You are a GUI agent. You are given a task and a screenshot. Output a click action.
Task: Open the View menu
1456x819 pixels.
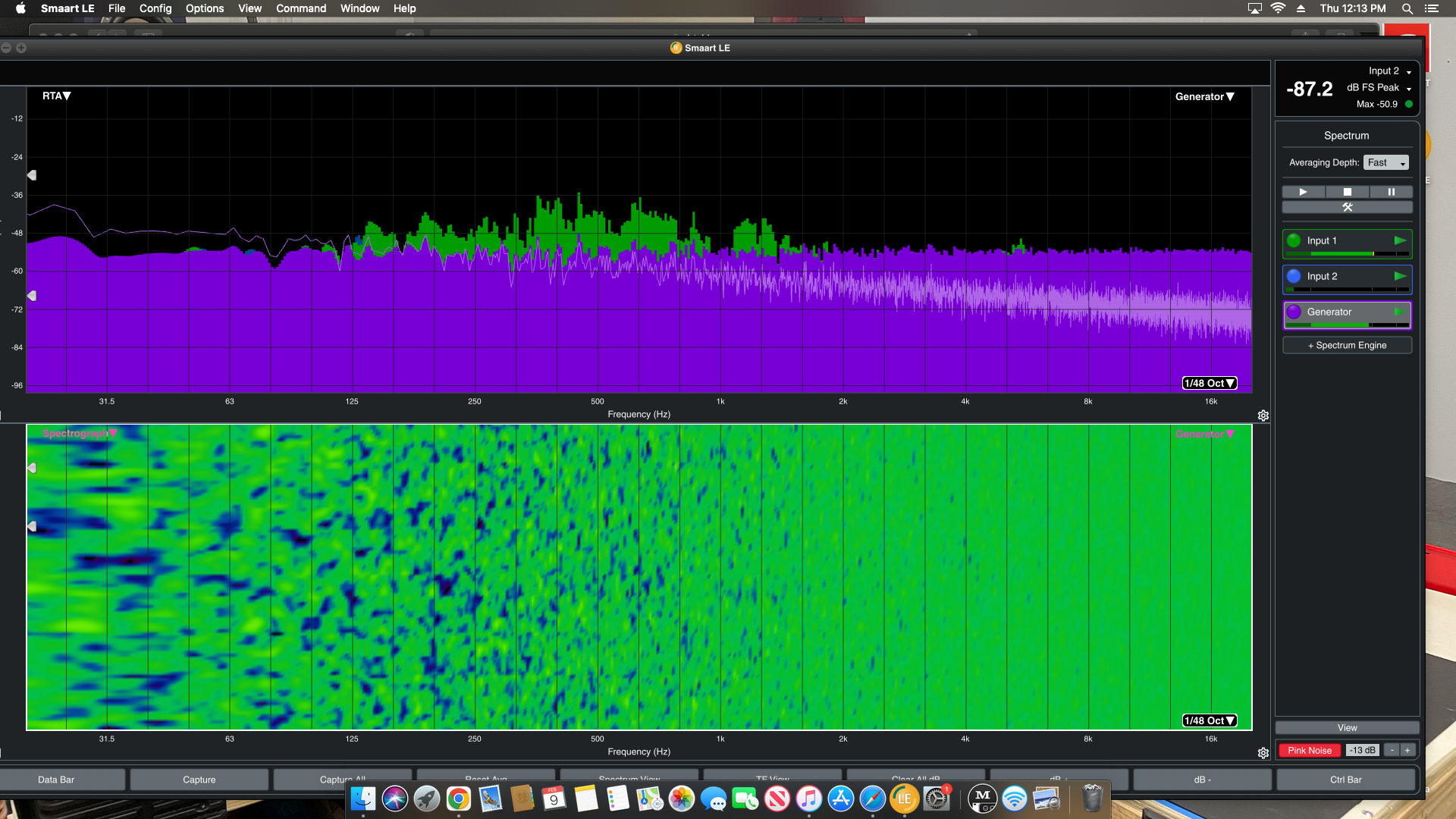tap(249, 8)
